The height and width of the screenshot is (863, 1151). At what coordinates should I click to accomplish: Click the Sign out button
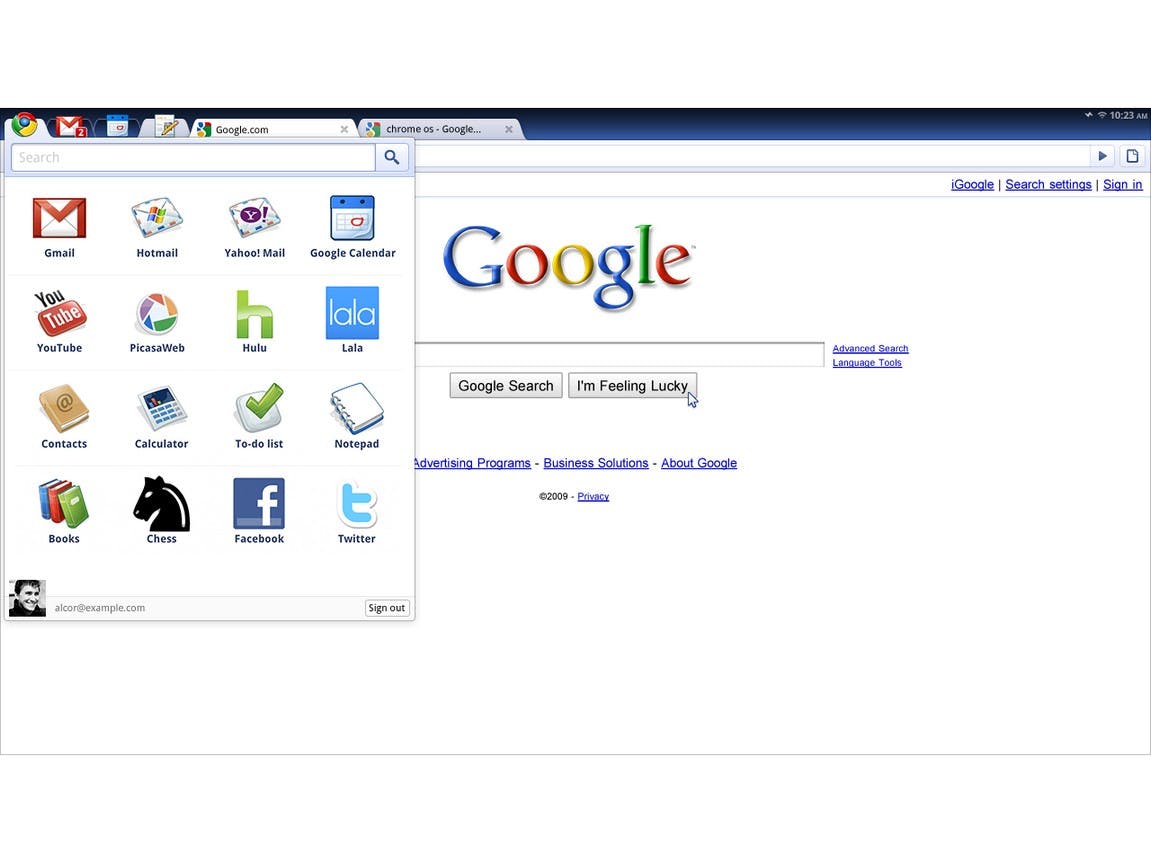[387, 608]
